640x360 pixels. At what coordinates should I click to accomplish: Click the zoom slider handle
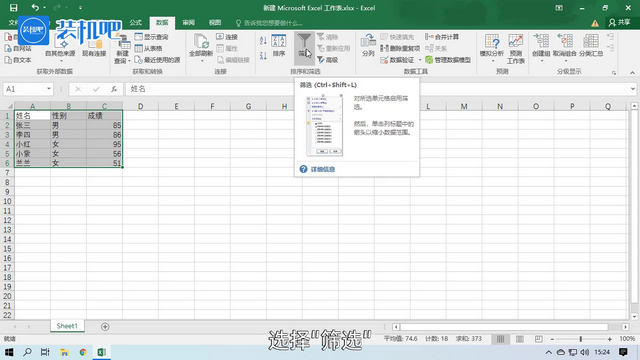(x=580, y=339)
